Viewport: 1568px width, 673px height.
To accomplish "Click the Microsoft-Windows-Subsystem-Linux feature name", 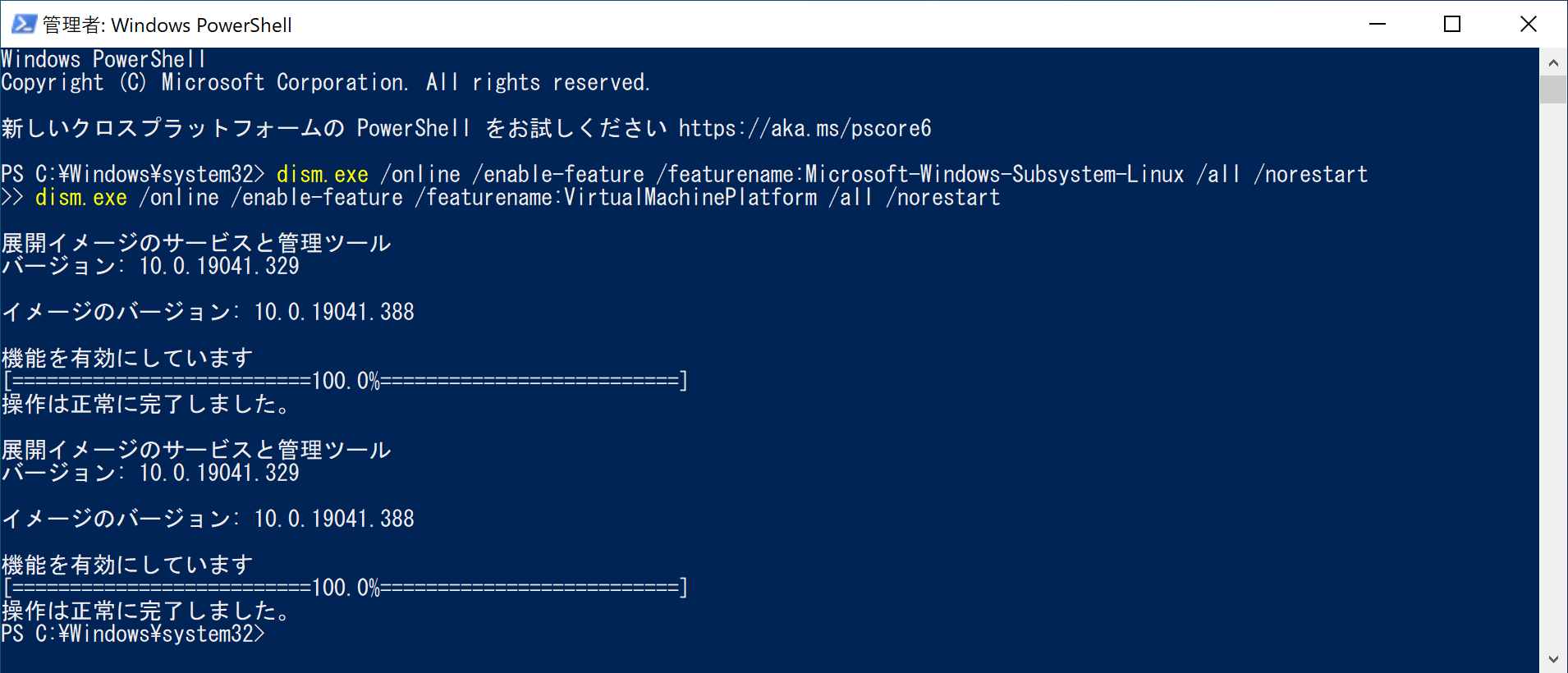I will click(994, 175).
